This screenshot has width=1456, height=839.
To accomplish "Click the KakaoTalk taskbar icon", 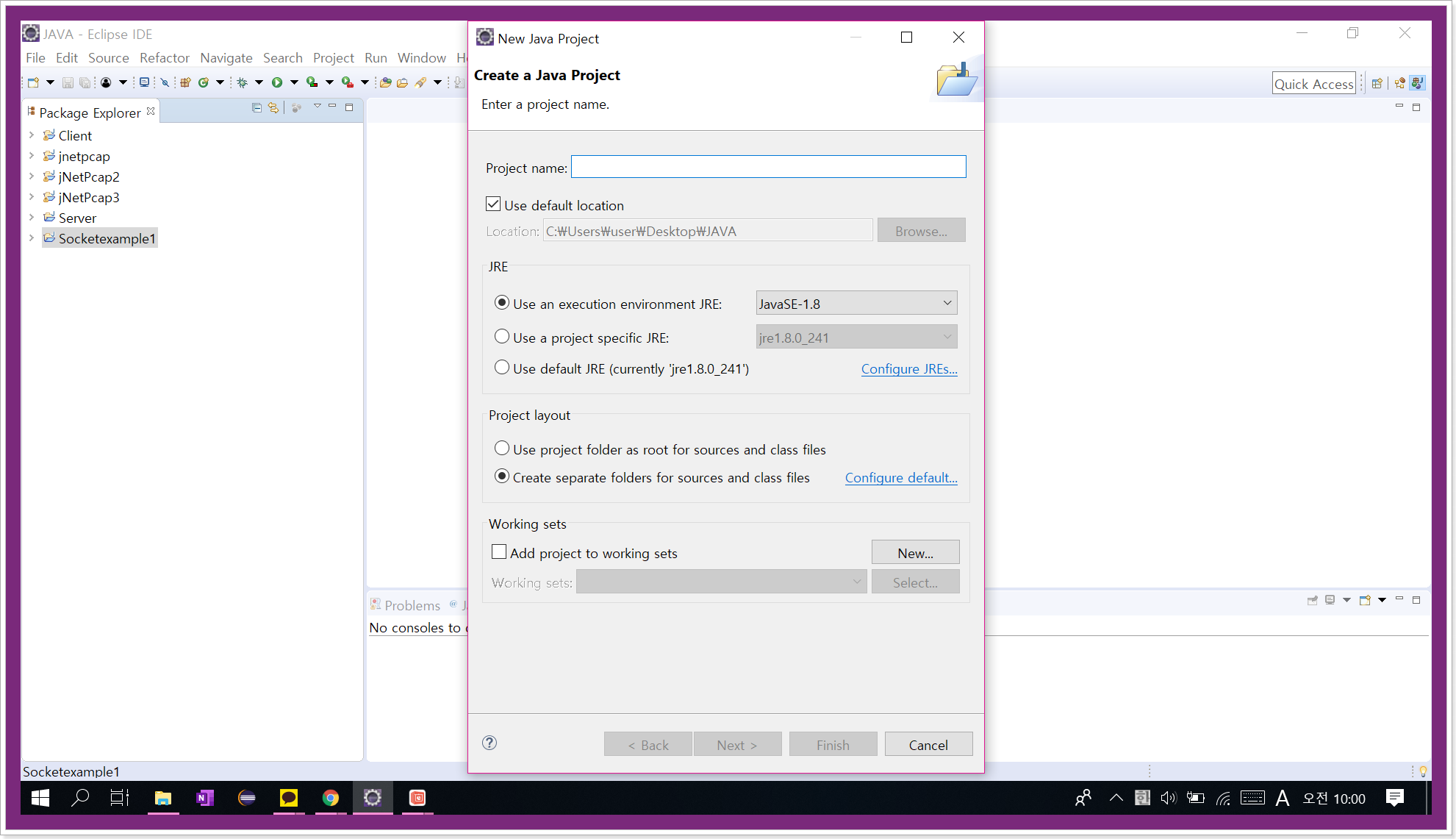I will [289, 798].
